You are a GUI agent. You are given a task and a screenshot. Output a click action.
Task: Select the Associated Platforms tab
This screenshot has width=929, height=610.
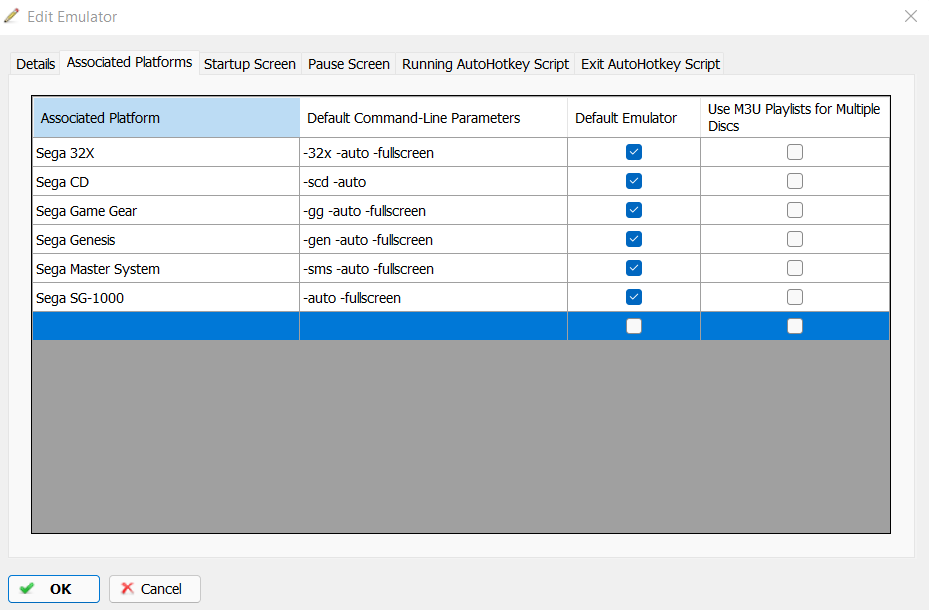129,62
